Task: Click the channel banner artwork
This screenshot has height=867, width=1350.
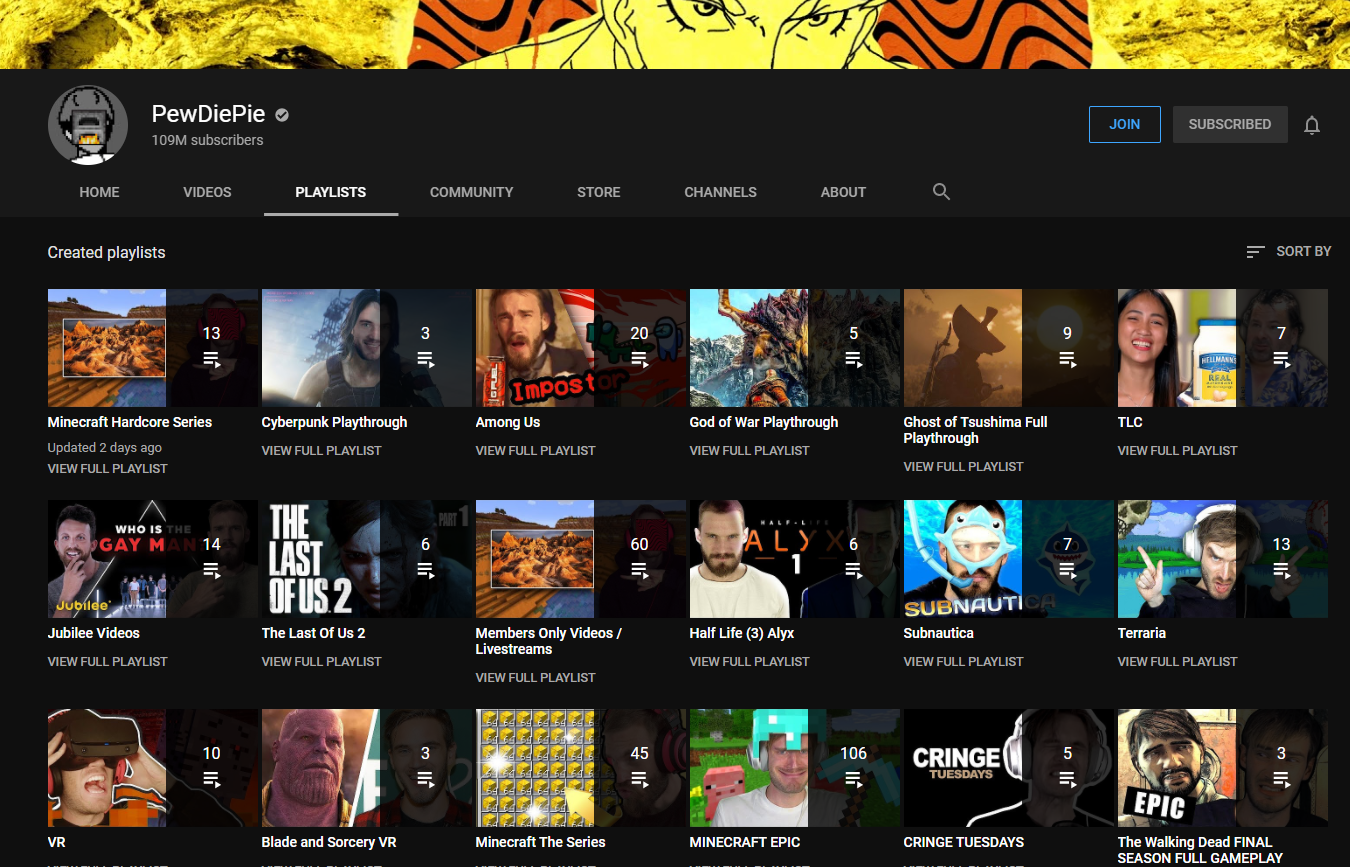Action: (x=675, y=34)
